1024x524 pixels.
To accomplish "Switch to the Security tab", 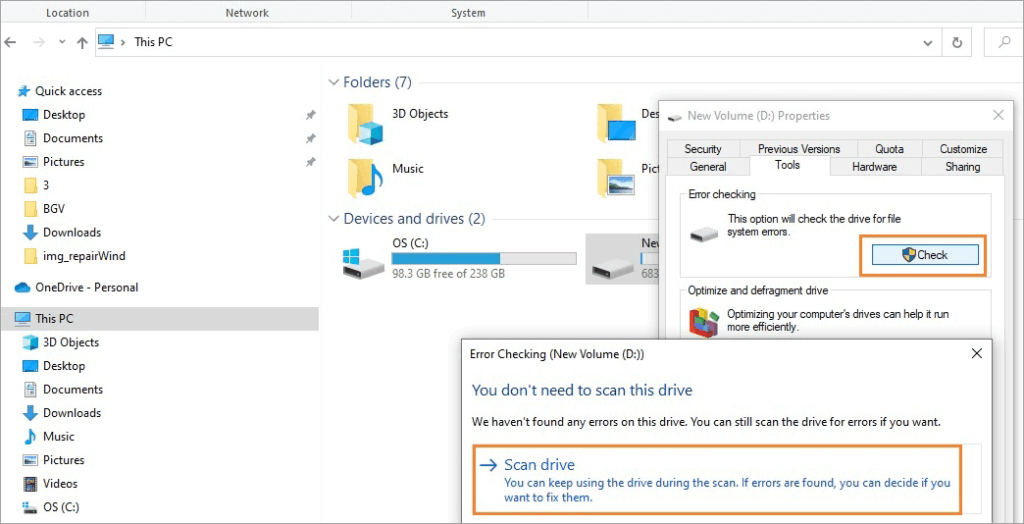I will [703, 149].
